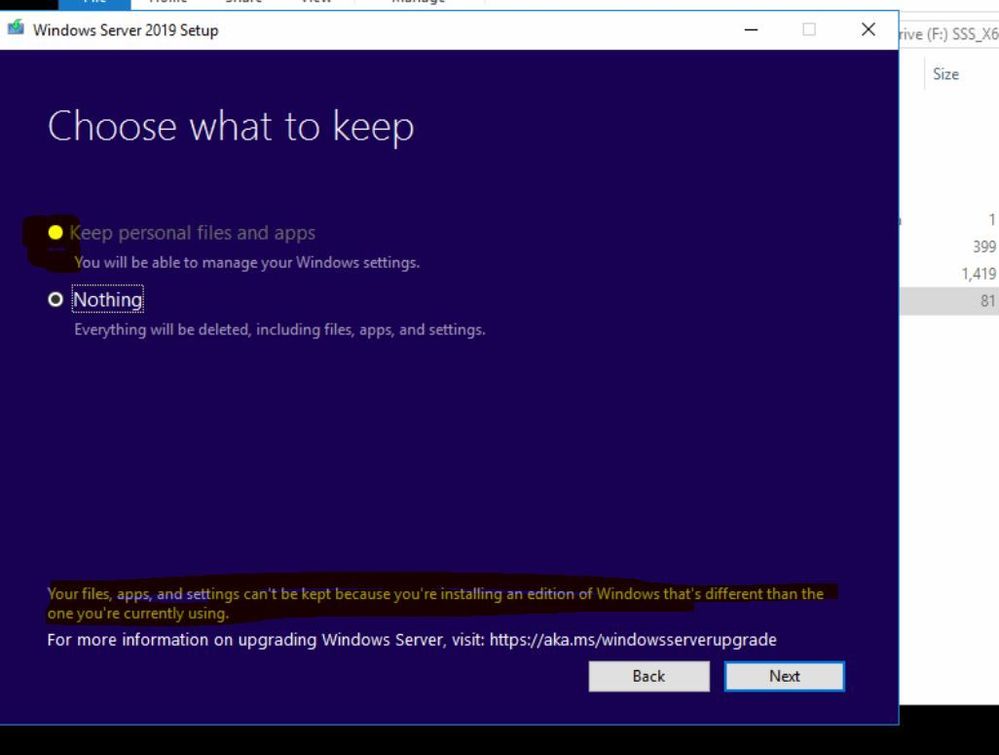
Task: Select Keep personal files and apps option
Action: click(x=55, y=233)
